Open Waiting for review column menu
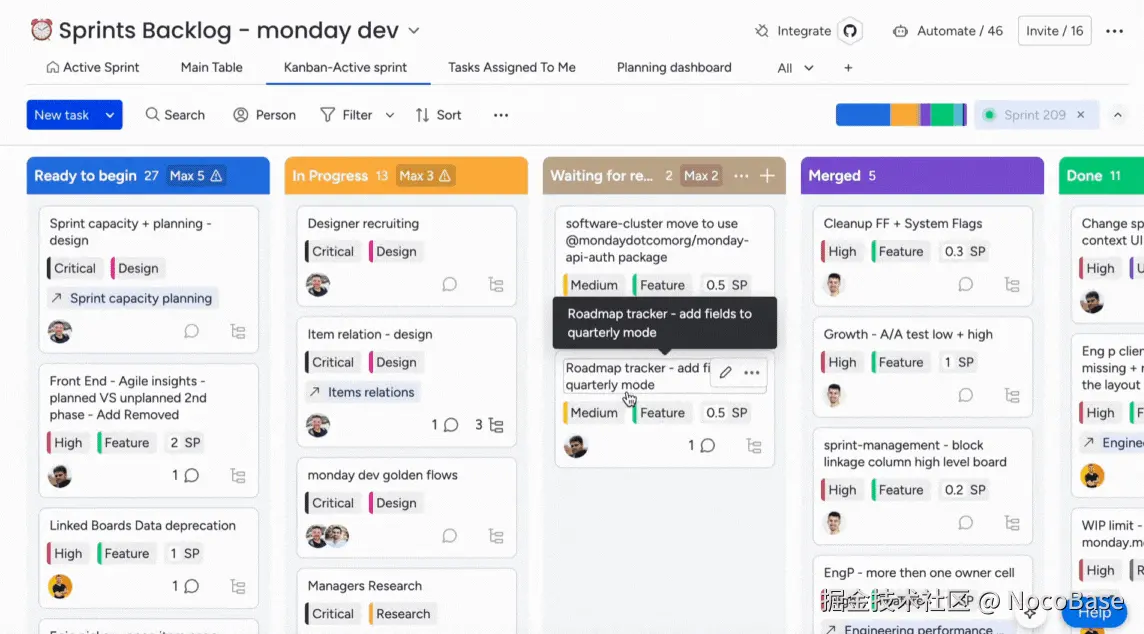 click(741, 176)
